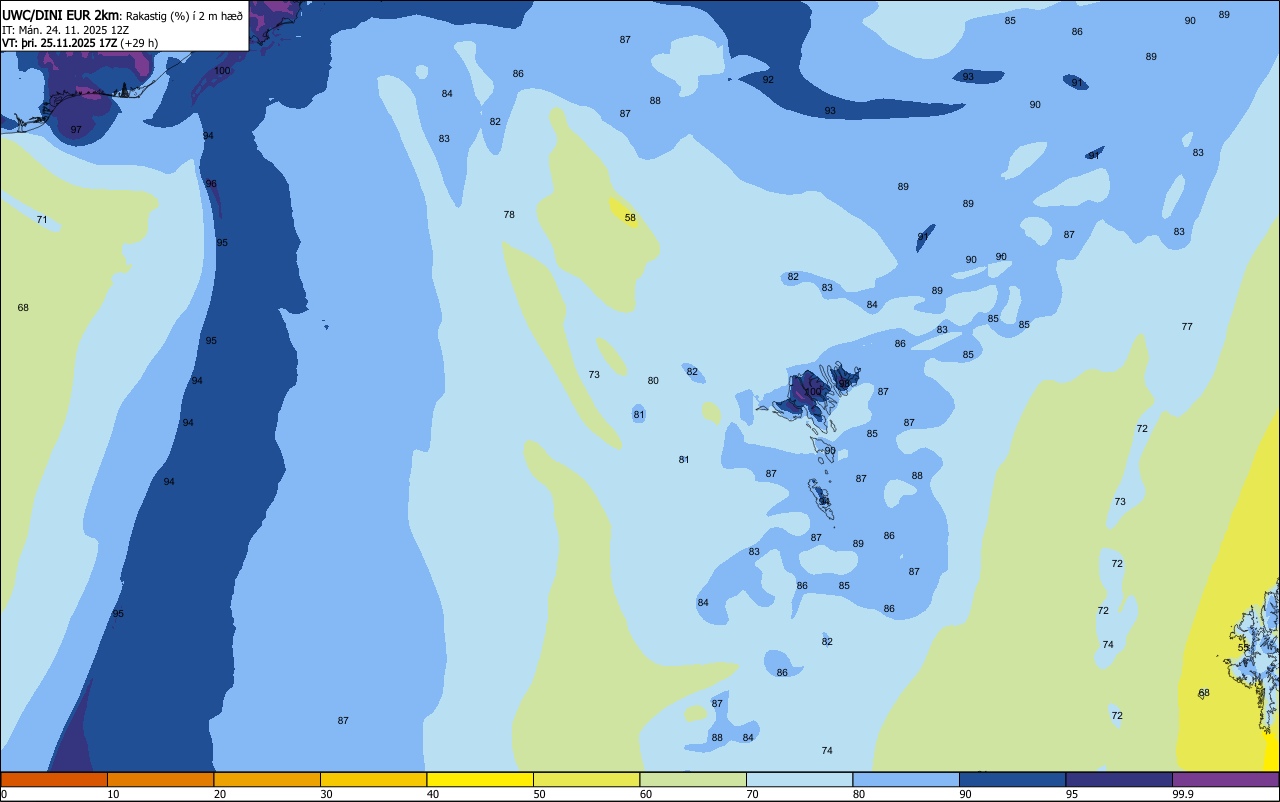This screenshot has height=802, width=1280.
Task: Click the '77' humidity value on the map
Action: tap(1187, 326)
